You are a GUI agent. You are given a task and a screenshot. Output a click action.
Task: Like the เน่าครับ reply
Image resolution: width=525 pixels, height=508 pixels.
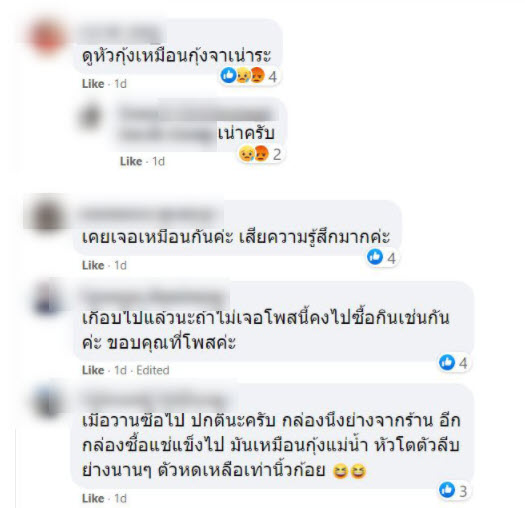tap(131, 161)
